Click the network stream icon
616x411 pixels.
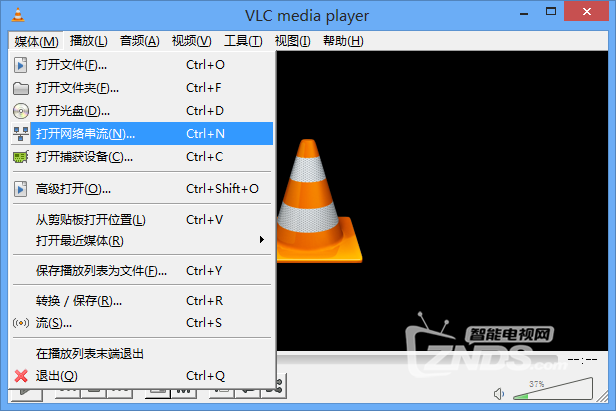click(x=20, y=134)
